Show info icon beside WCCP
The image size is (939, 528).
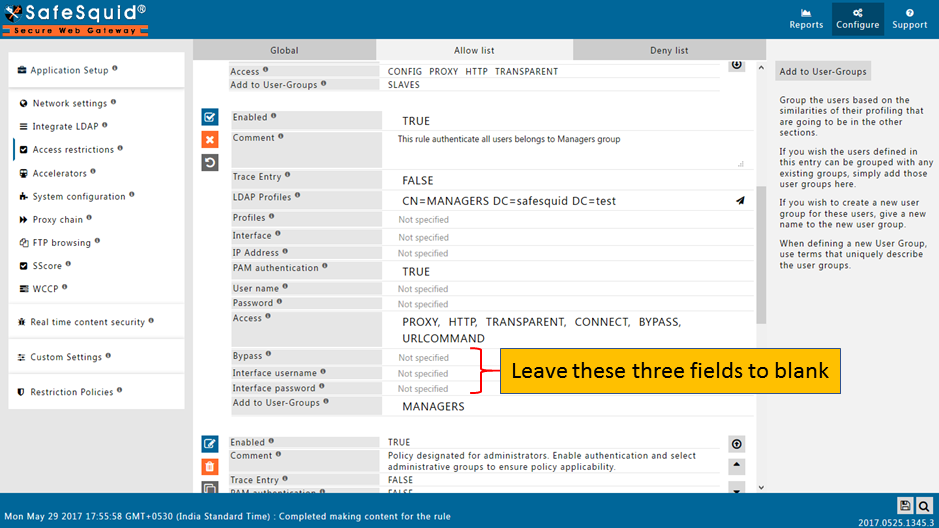pos(65,287)
